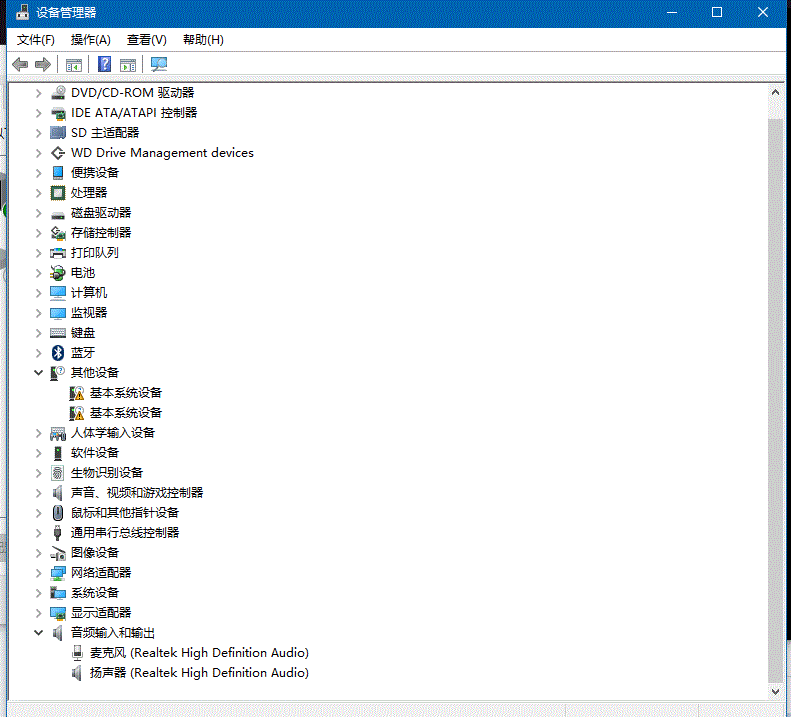The width and height of the screenshot is (791, 717).
Task: Click the 网络适配器 icon
Action: [x=58, y=573]
